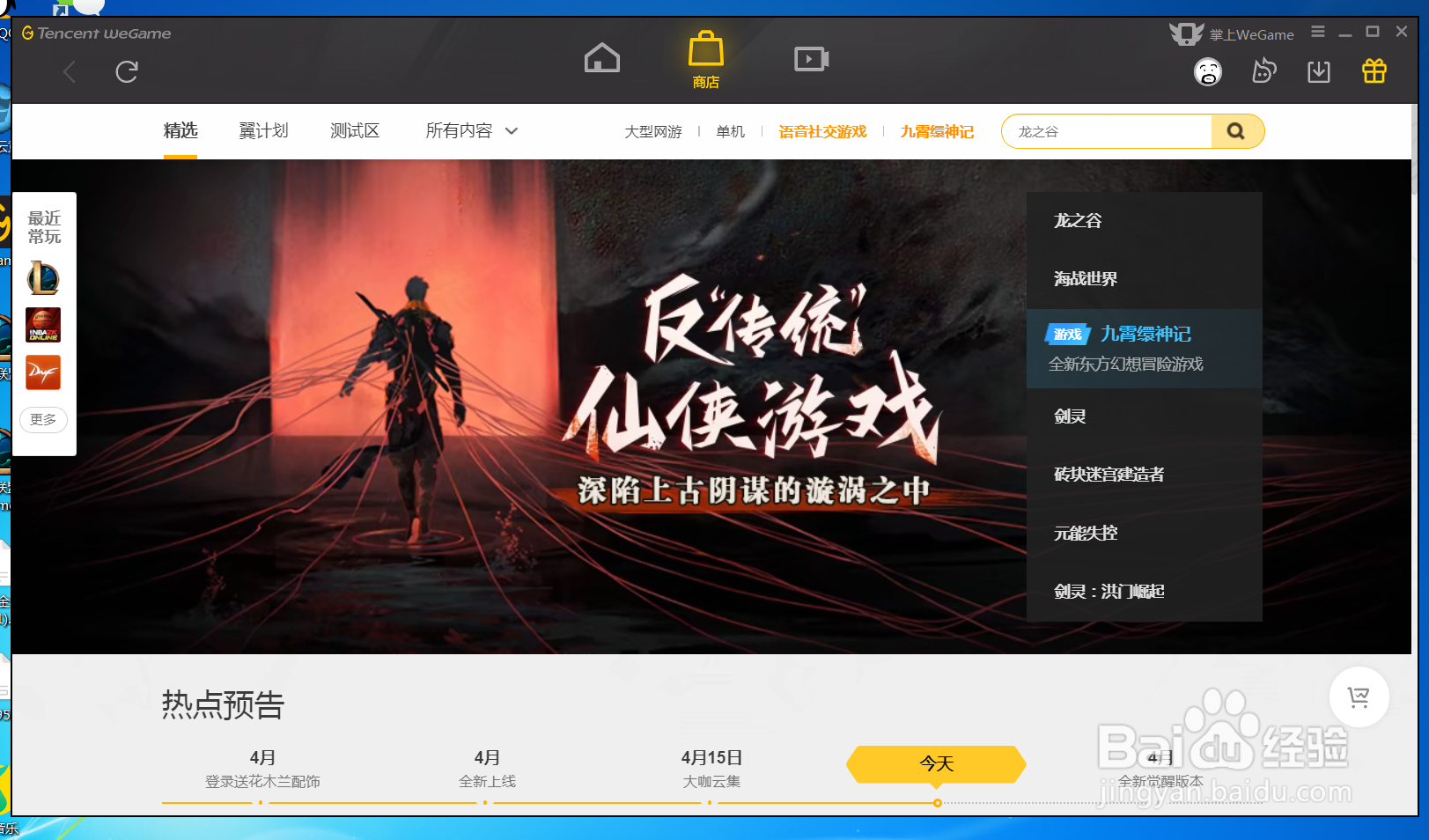Open the 语音社交游戏 link
Screen dimensions: 1429x840
pyautogui.click(x=822, y=132)
